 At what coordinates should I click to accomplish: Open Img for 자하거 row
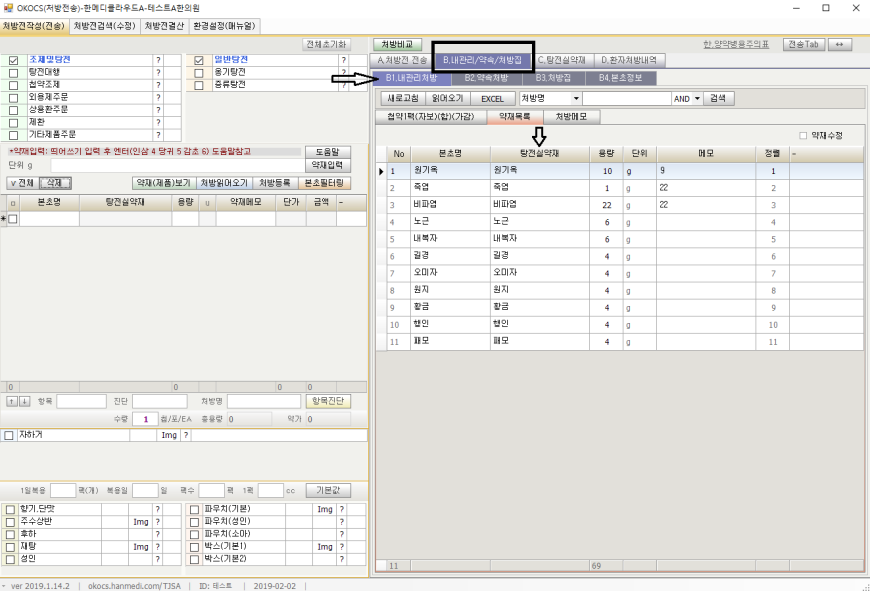(x=169, y=435)
